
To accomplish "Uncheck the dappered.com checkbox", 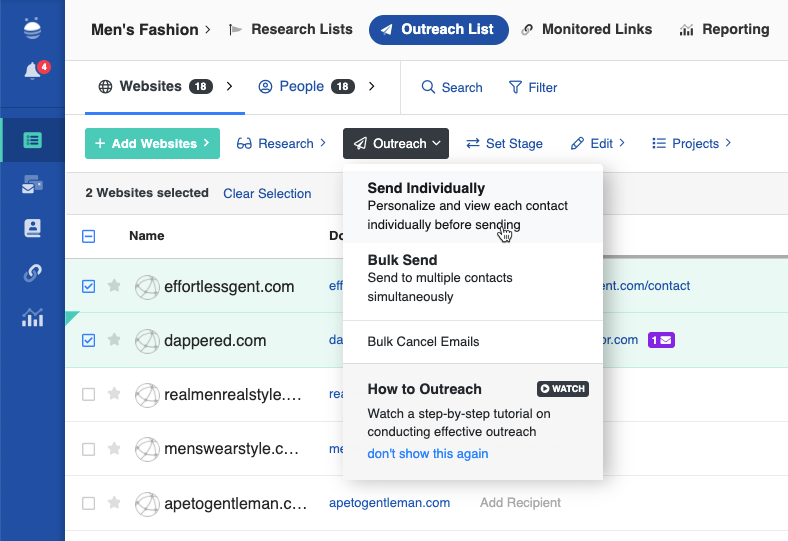I will [88, 340].
